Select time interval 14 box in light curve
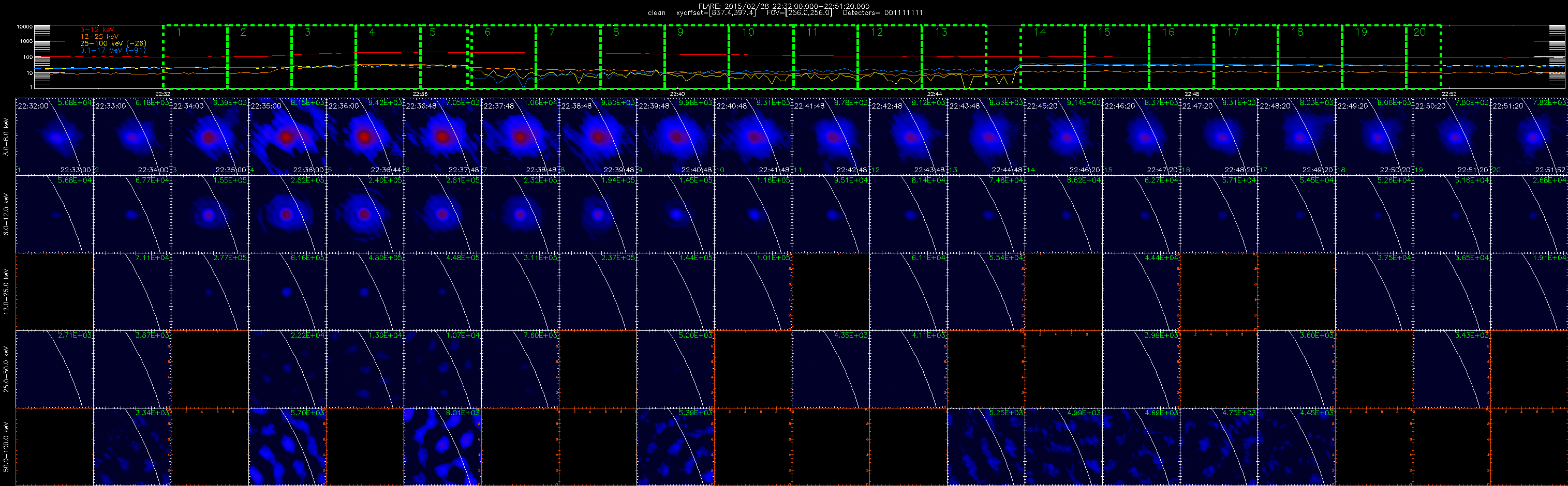 1053,57
